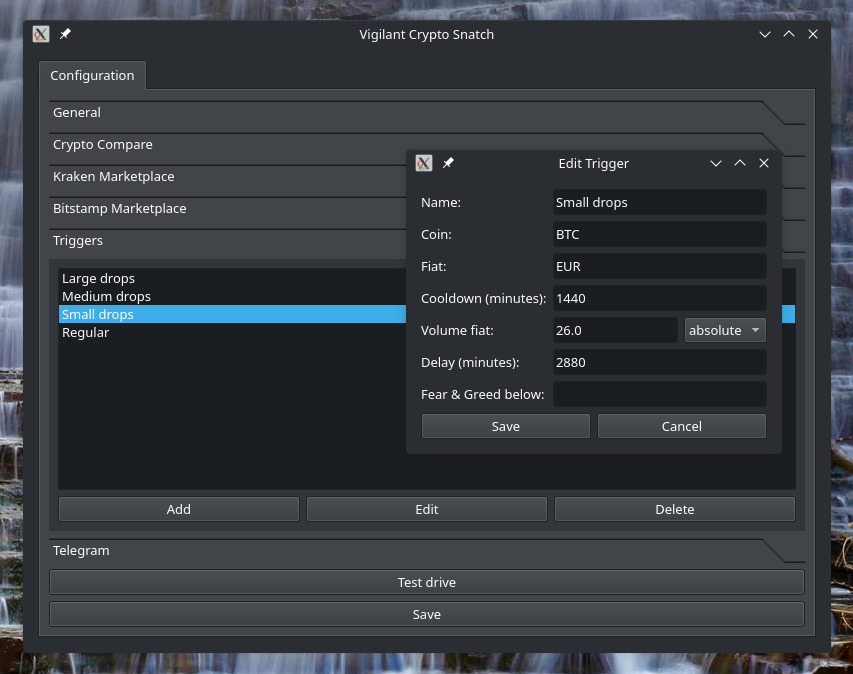Image resolution: width=853 pixels, height=674 pixels.
Task: Minimize the Vigilant Crypto Snatch window
Action: click(765, 34)
